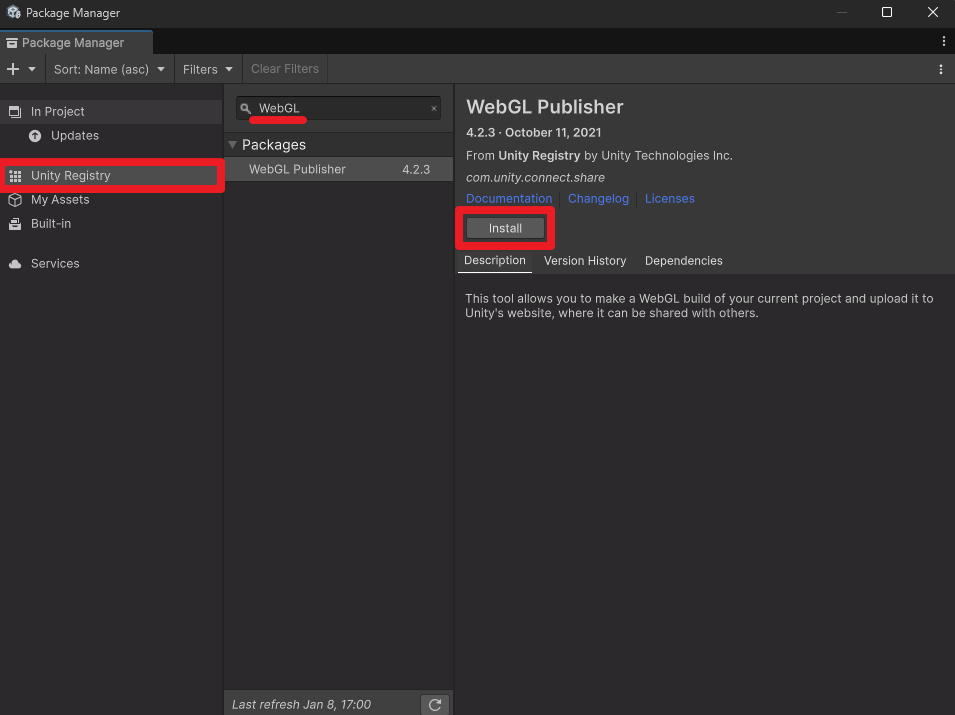Click the WebGL search field
Image resolution: width=955 pixels, height=715 pixels.
(x=338, y=108)
